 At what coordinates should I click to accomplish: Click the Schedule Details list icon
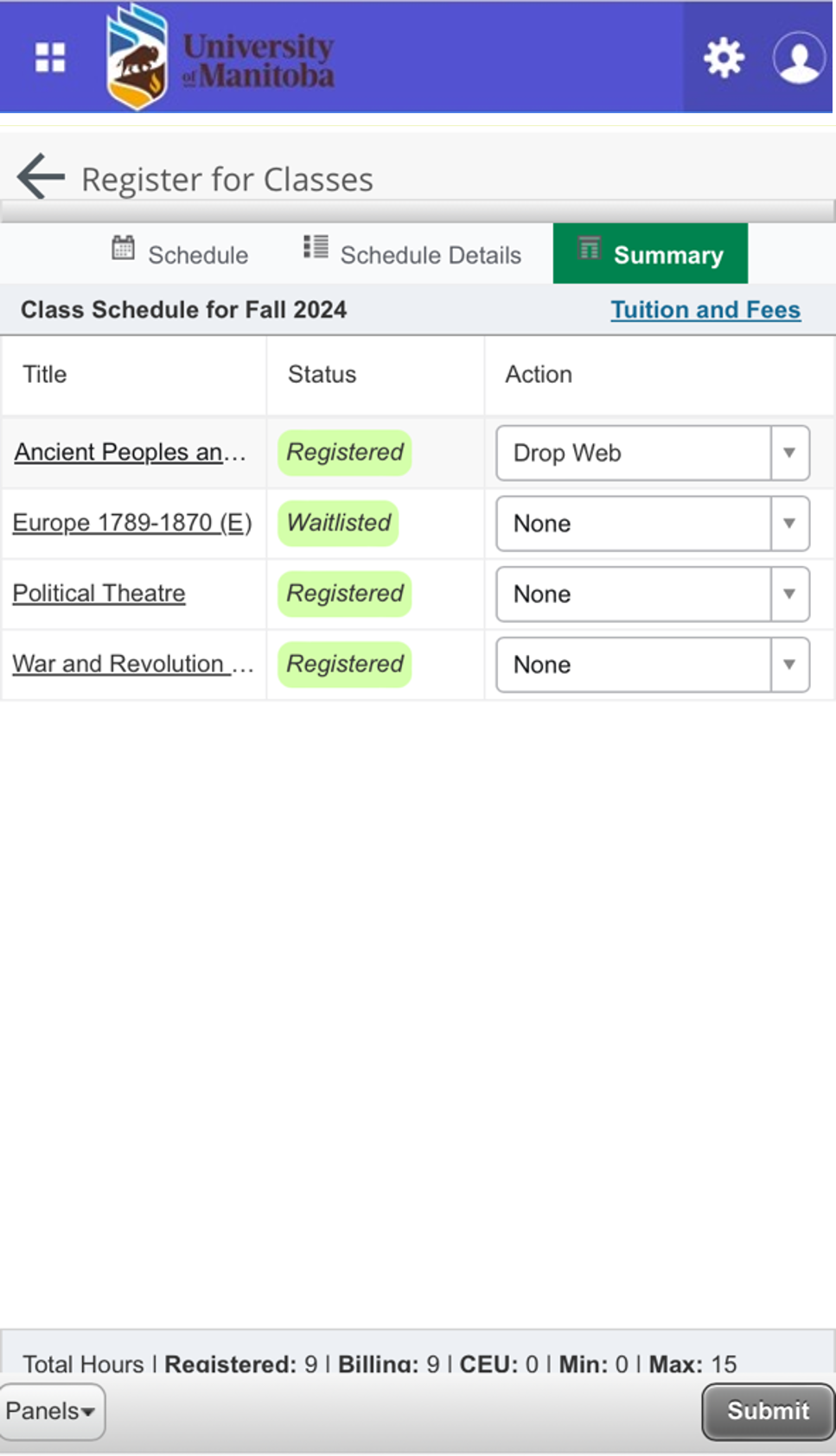316,248
